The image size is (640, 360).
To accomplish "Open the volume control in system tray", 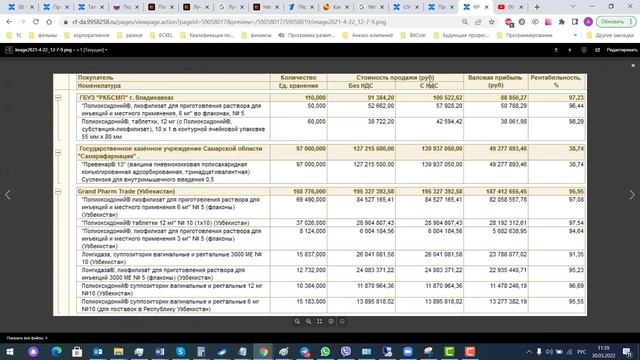I will [549, 351].
